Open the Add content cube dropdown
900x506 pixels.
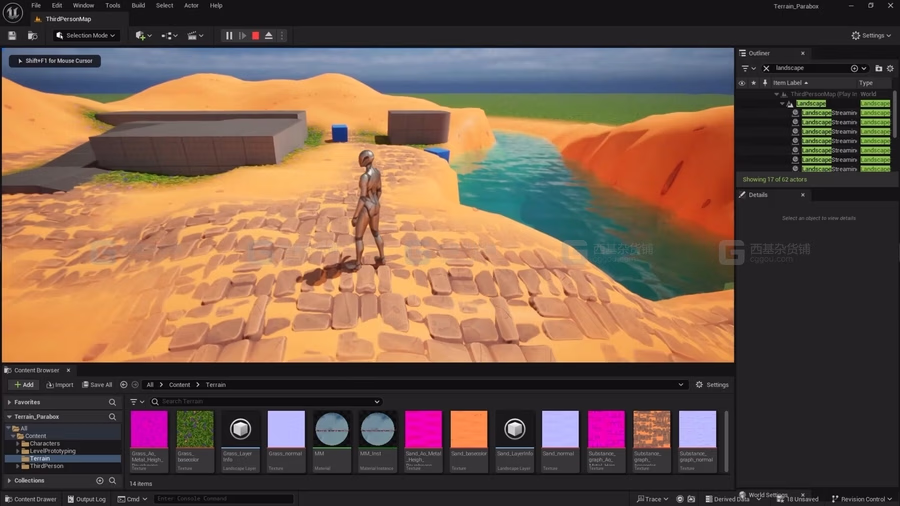click(x=143, y=36)
